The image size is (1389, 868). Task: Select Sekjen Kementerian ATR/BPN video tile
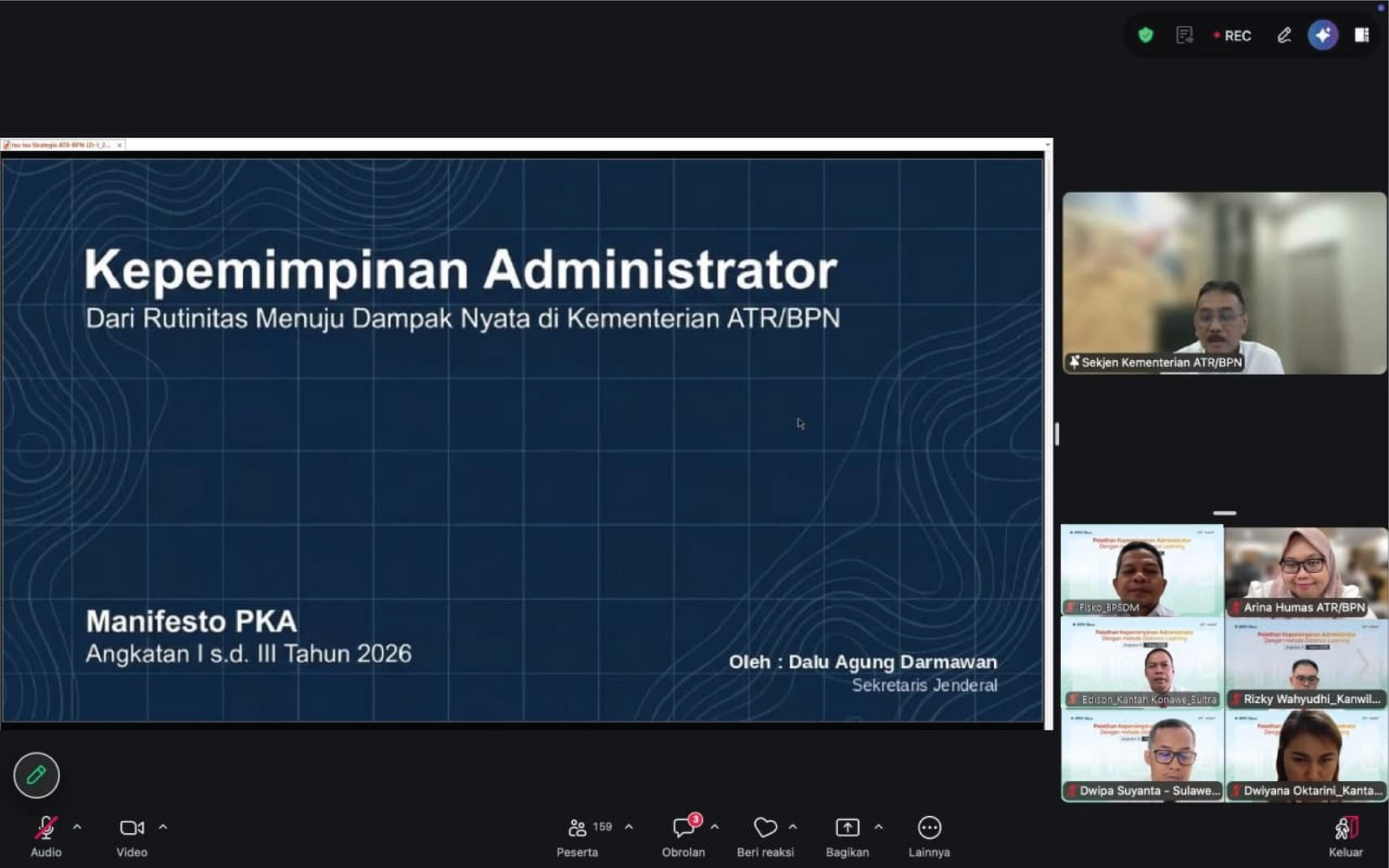tap(1225, 284)
